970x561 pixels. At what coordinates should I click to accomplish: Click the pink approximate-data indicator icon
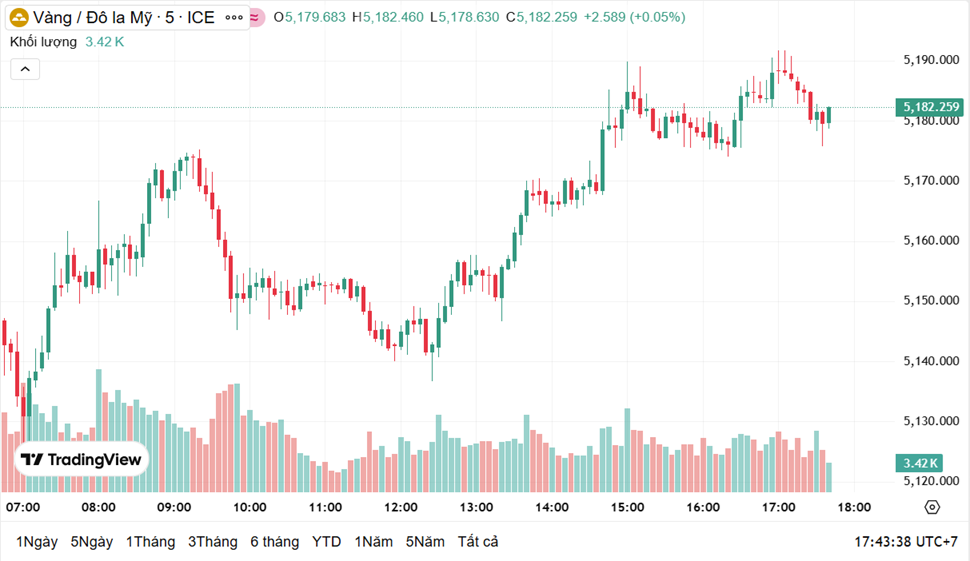pos(256,17)
